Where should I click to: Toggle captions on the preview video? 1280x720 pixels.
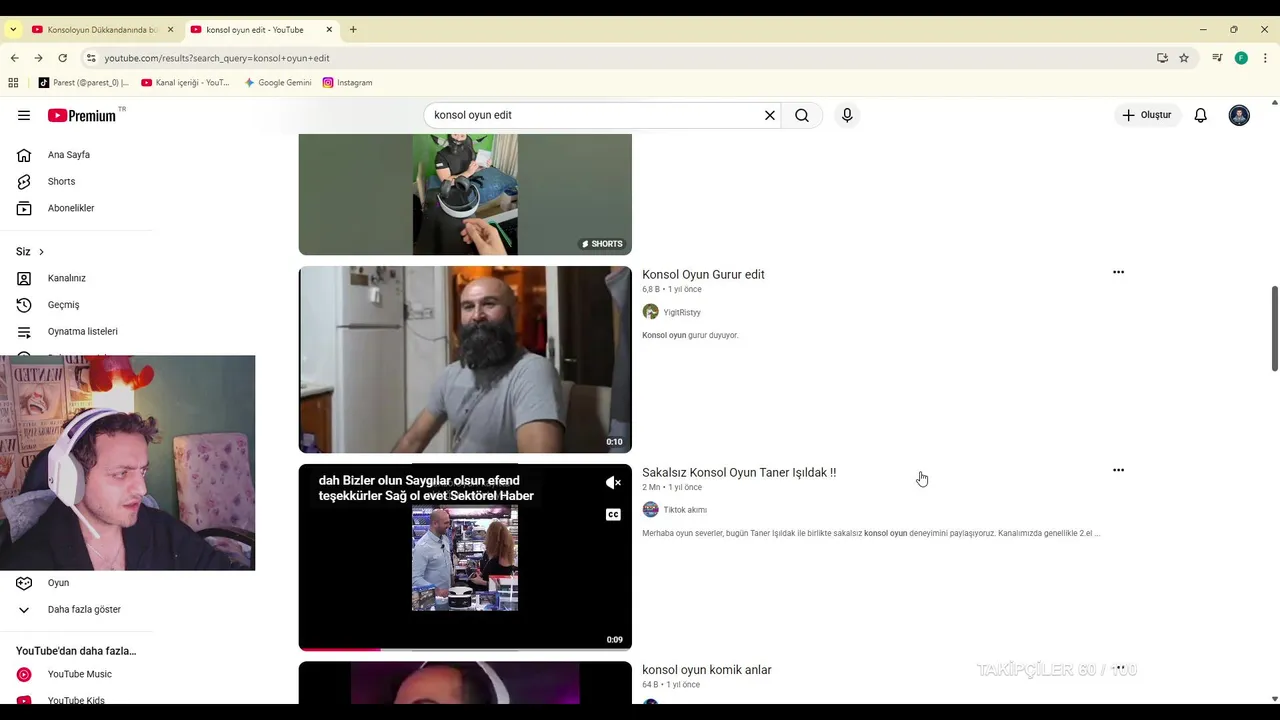coord(613,515)
